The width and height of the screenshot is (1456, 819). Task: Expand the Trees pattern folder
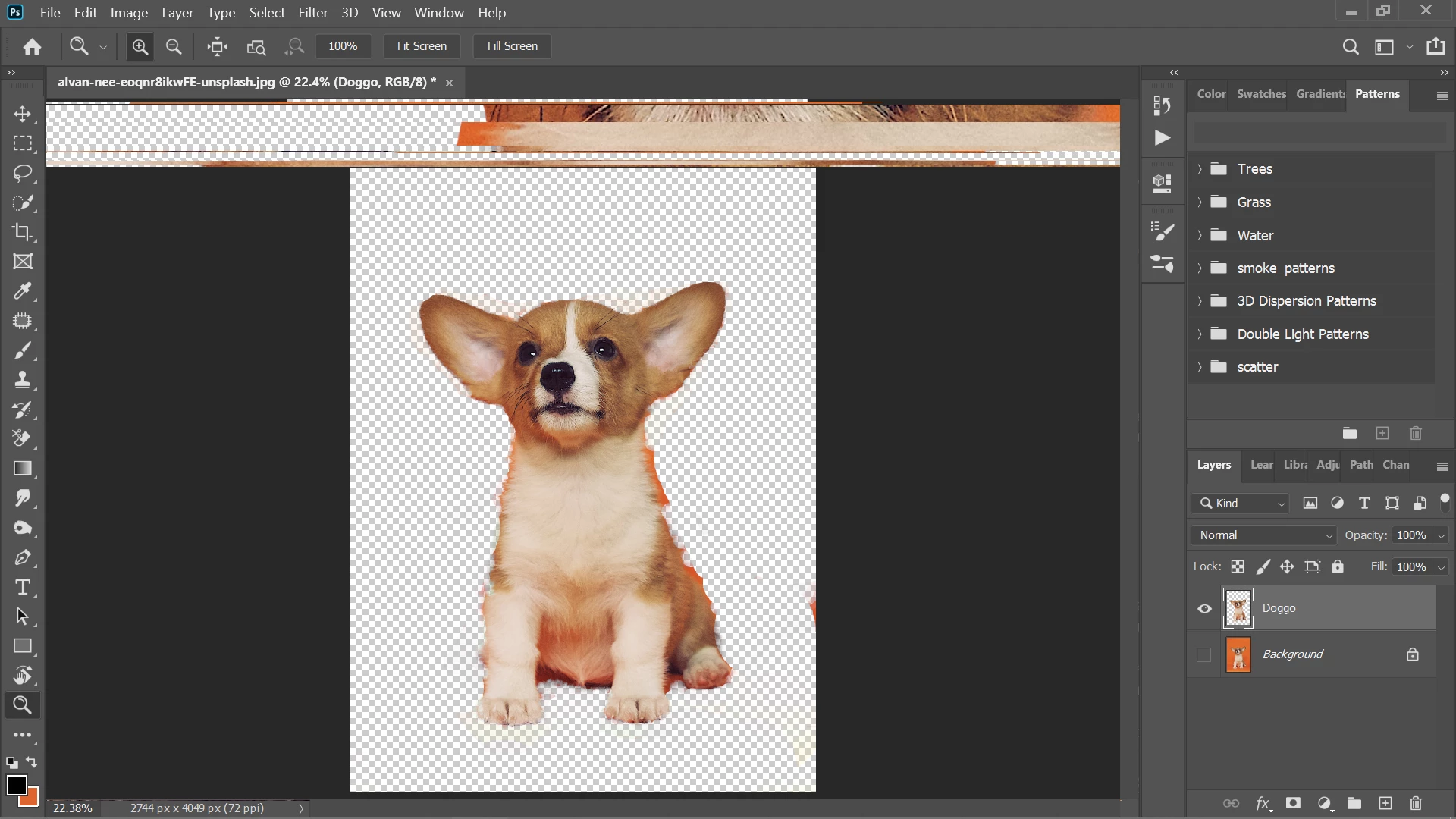click(1200, 169)
